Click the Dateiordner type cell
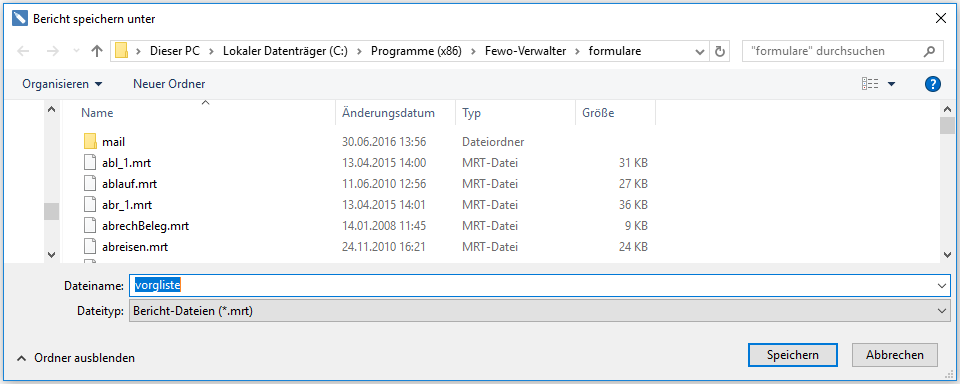This screenshot has height=384, width=960. 493,142
